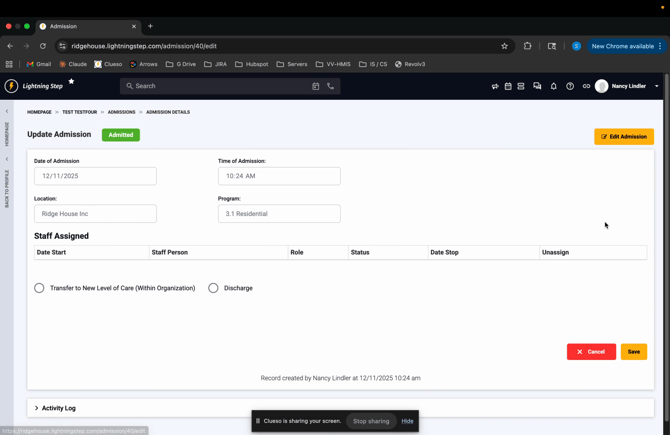Select Transfer to New Level of Care option
This screenshot has height=435, width=670.
(x=39, y=288)
